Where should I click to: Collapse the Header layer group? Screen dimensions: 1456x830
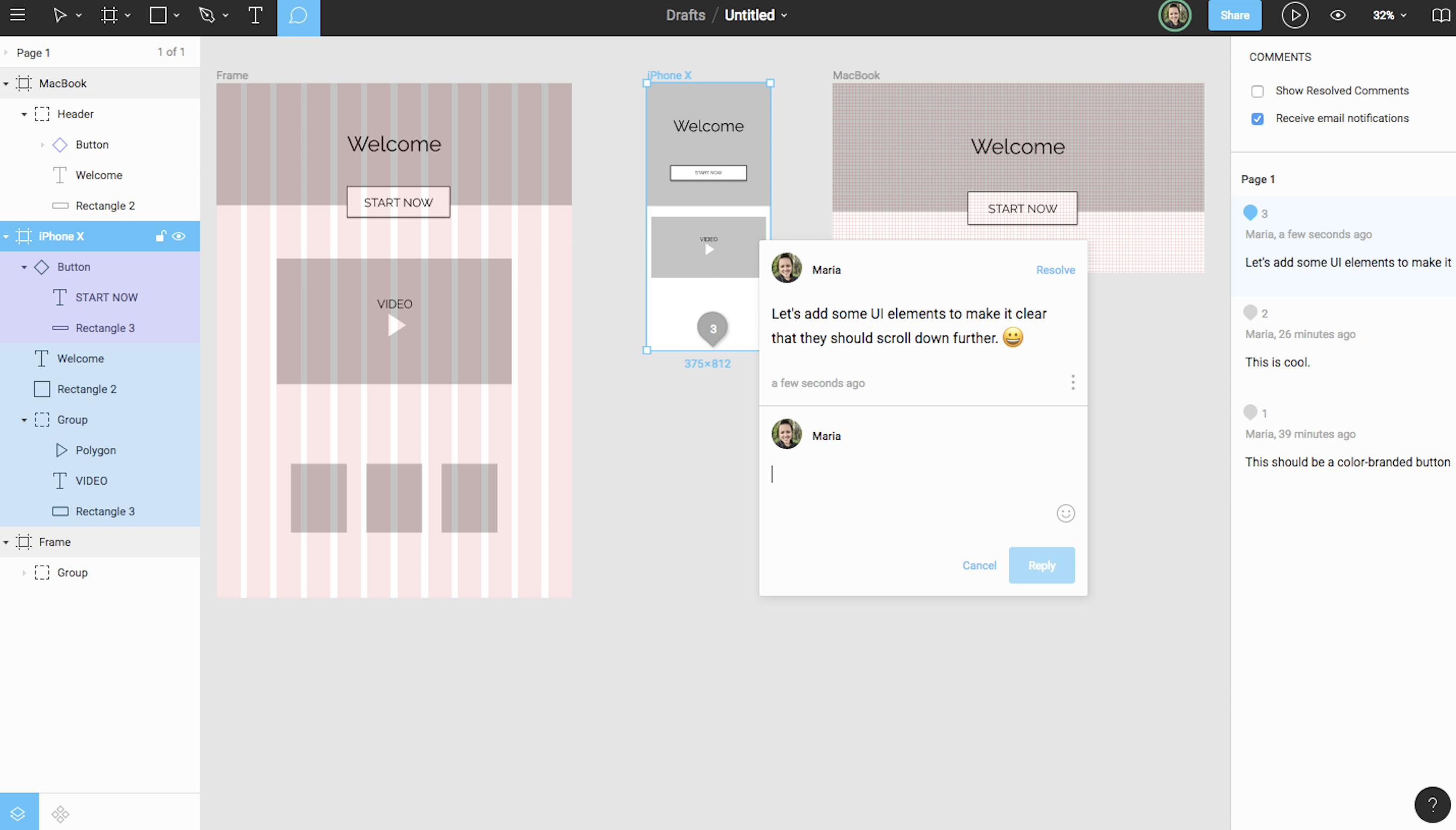click(23, 113)
